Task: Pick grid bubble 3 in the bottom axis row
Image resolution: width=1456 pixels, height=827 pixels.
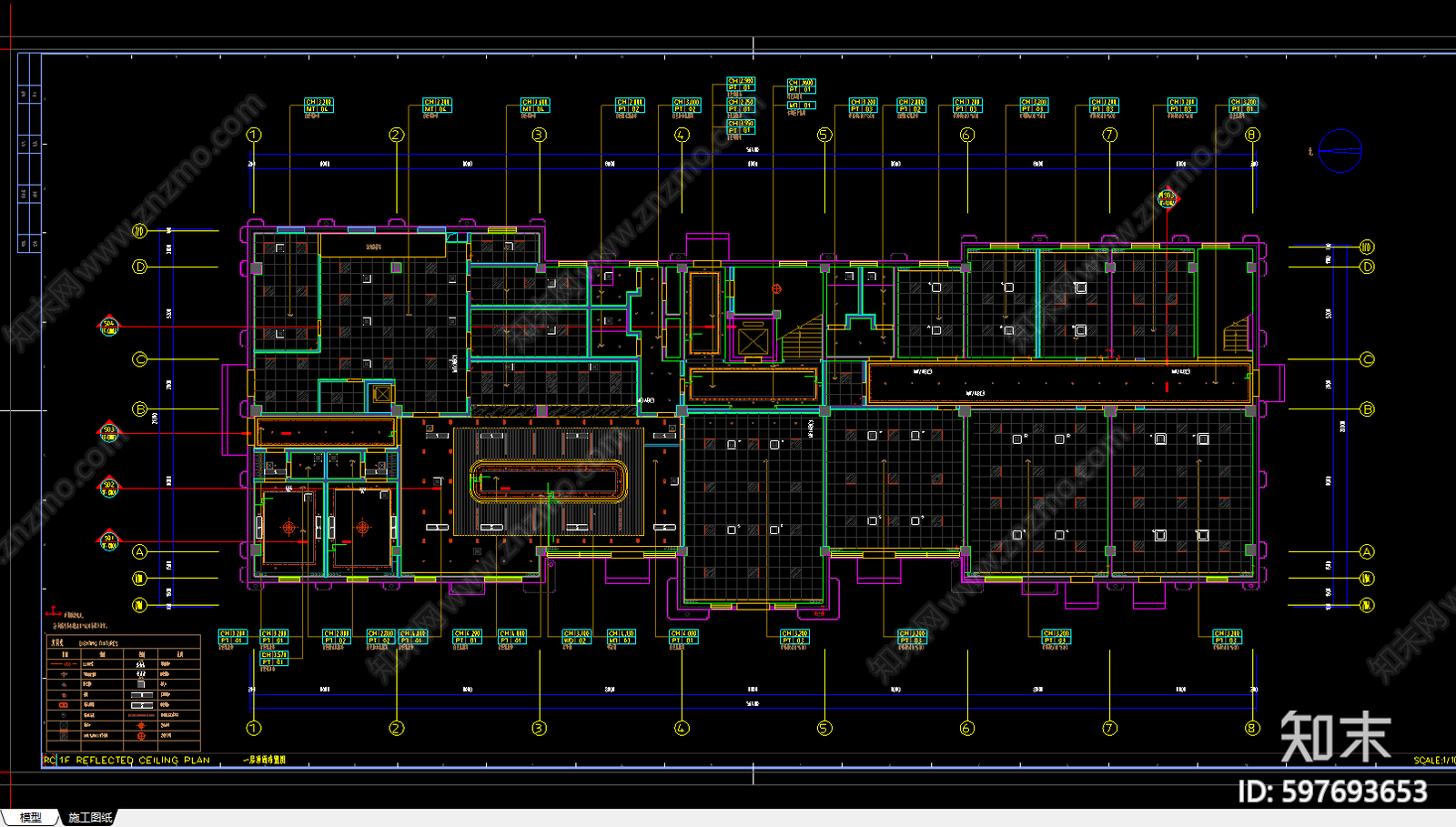Action: [540, 728]
